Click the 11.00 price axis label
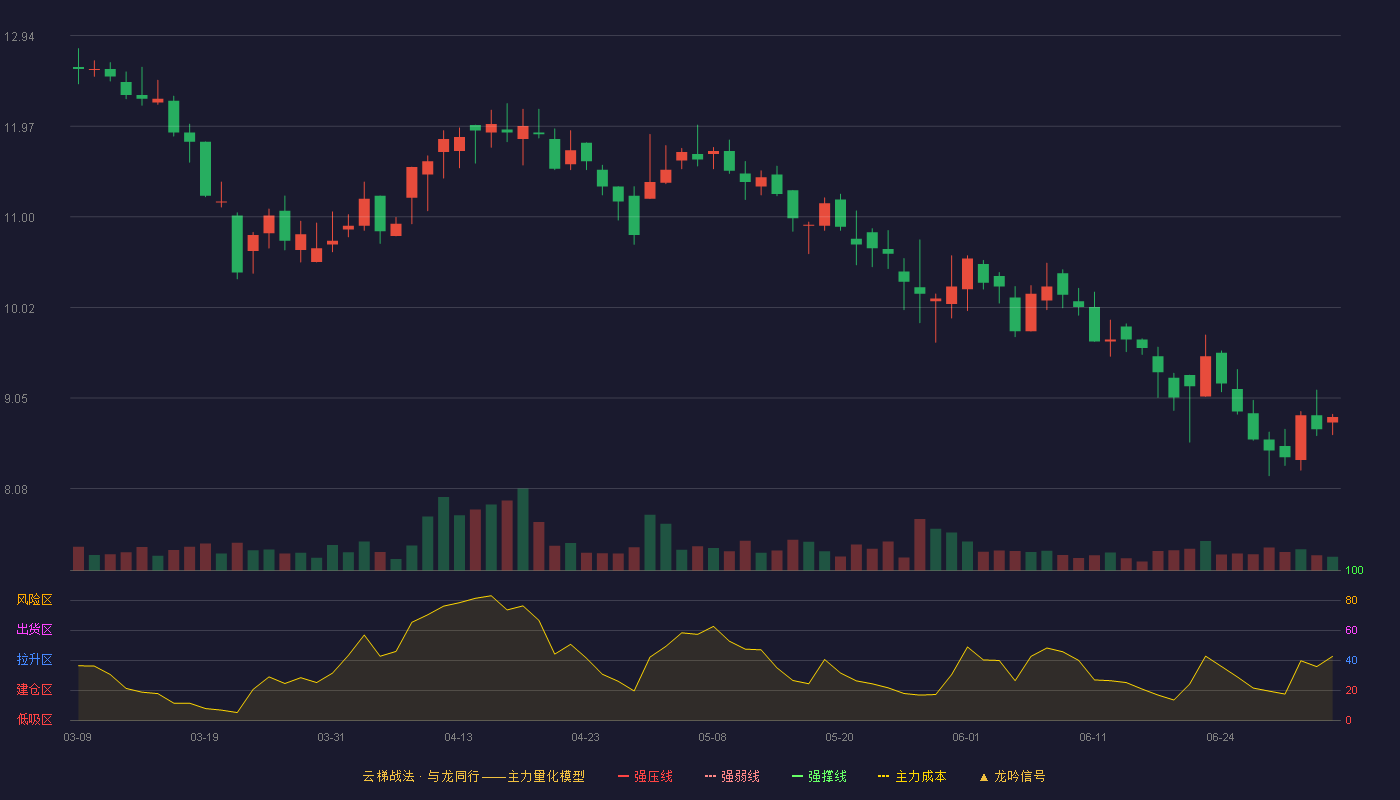Viewport: 1400px width, 800px height. pyautogui.click(x=19, y=218)
